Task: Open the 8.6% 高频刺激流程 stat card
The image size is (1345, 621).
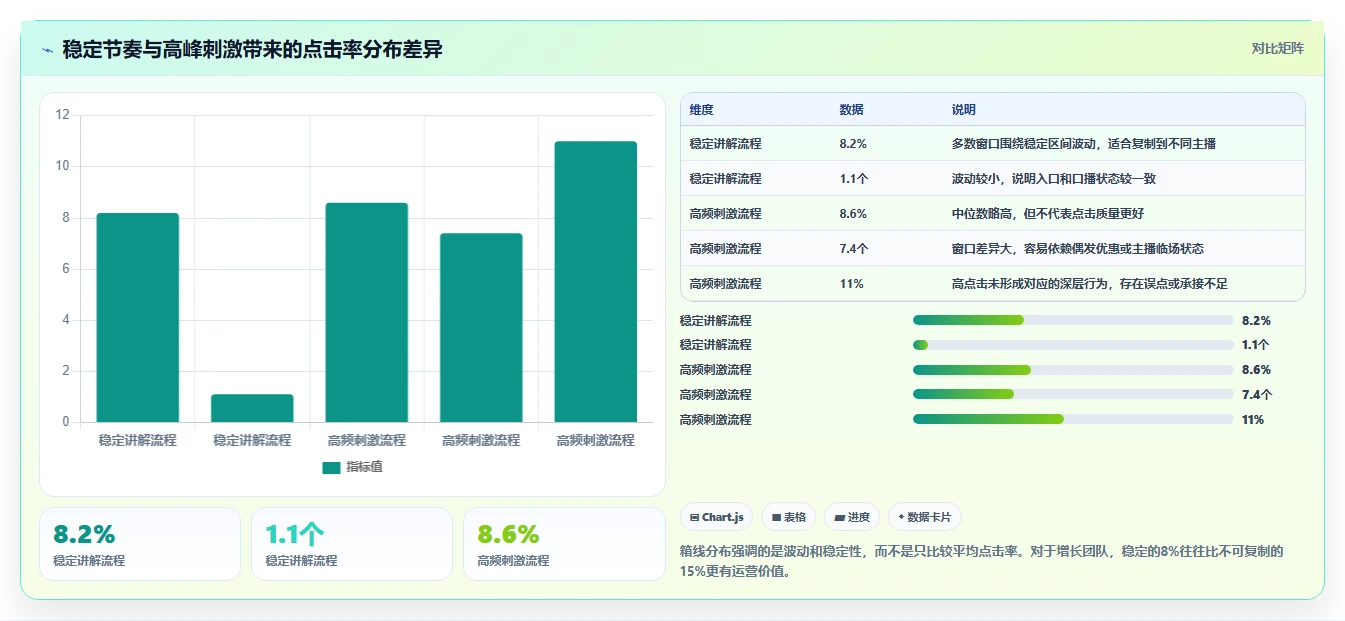Action: tap(564, 544)
